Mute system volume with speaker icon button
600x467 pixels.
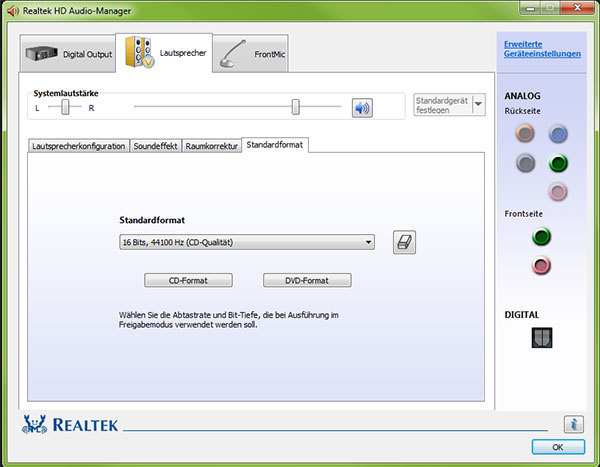362,108
